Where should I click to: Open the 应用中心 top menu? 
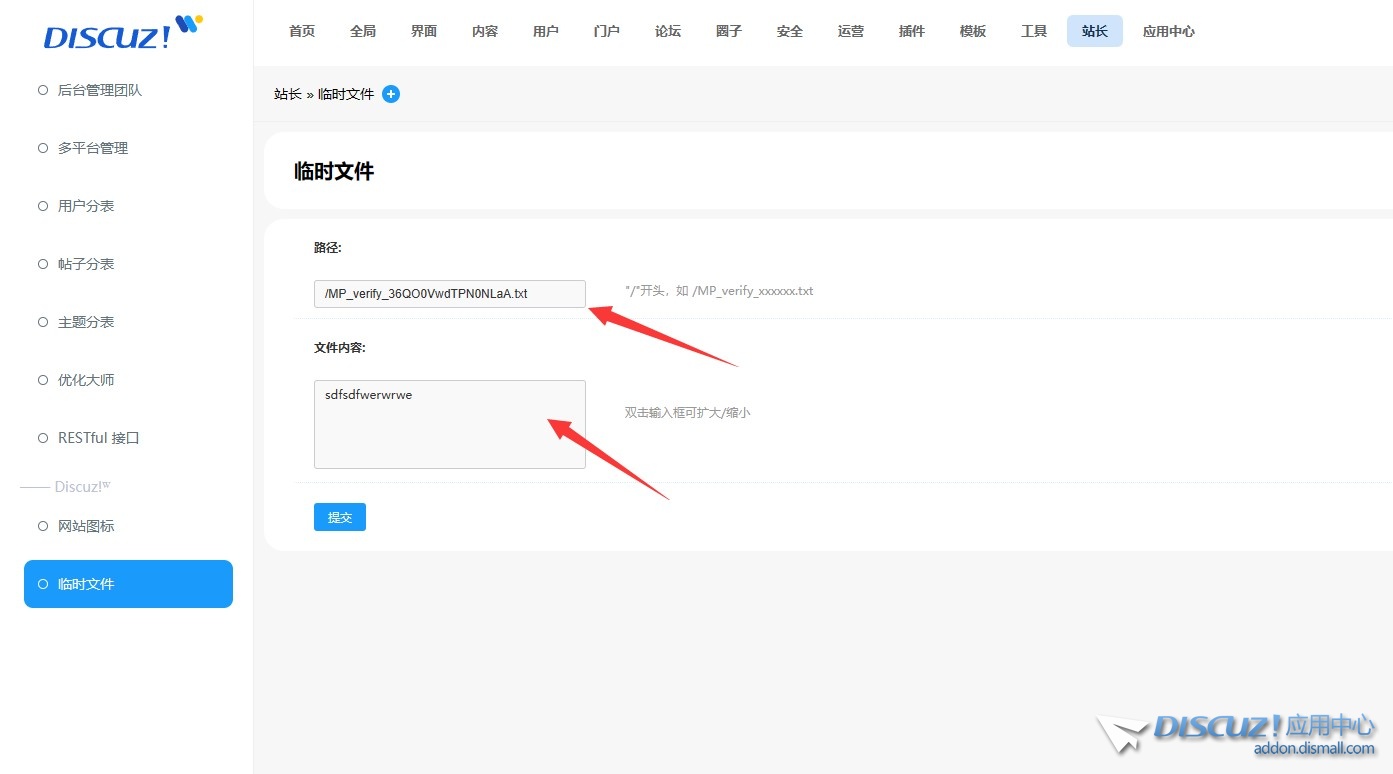click(x=1169, y=31)
